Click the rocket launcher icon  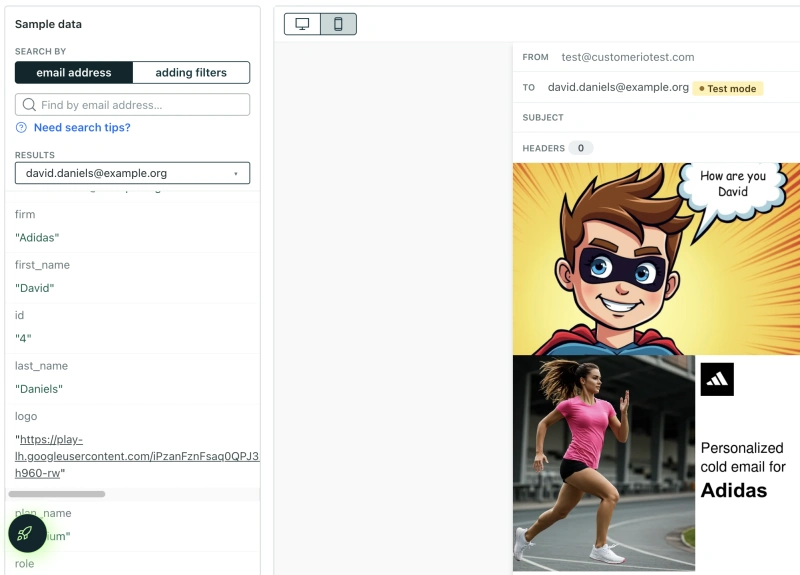tap(27, 533)
